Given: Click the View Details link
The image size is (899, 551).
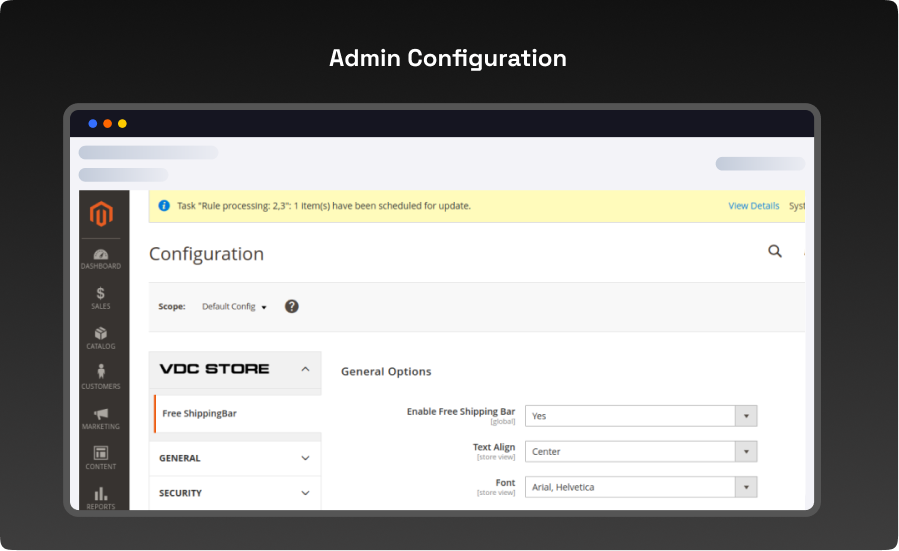Looking at the screenshot, I should (753, 206).
